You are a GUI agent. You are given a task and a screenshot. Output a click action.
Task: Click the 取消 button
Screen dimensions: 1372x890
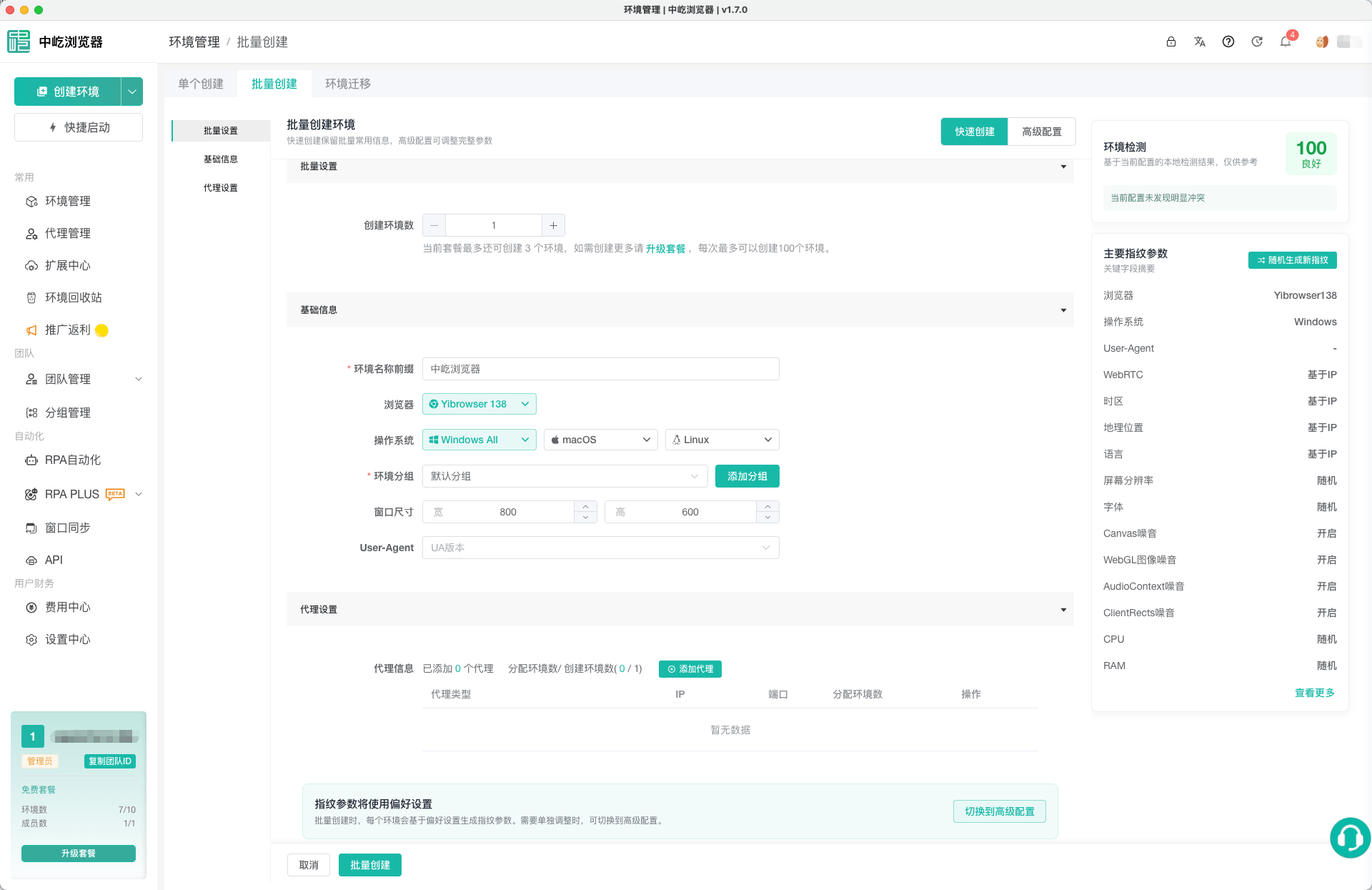(x=309, y=865)
